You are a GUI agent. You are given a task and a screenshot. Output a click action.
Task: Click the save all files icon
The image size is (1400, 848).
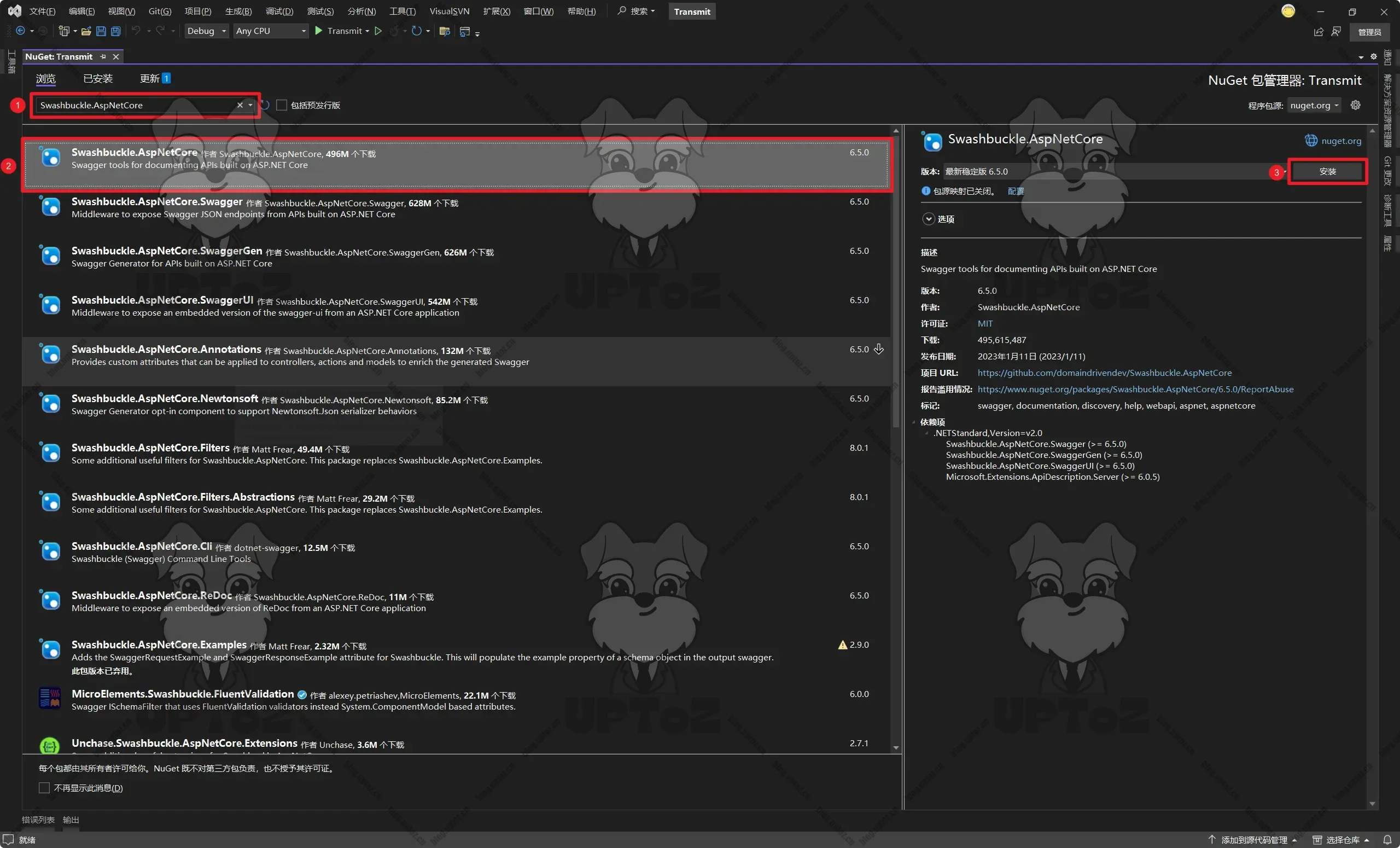click(x=115, y=31)
